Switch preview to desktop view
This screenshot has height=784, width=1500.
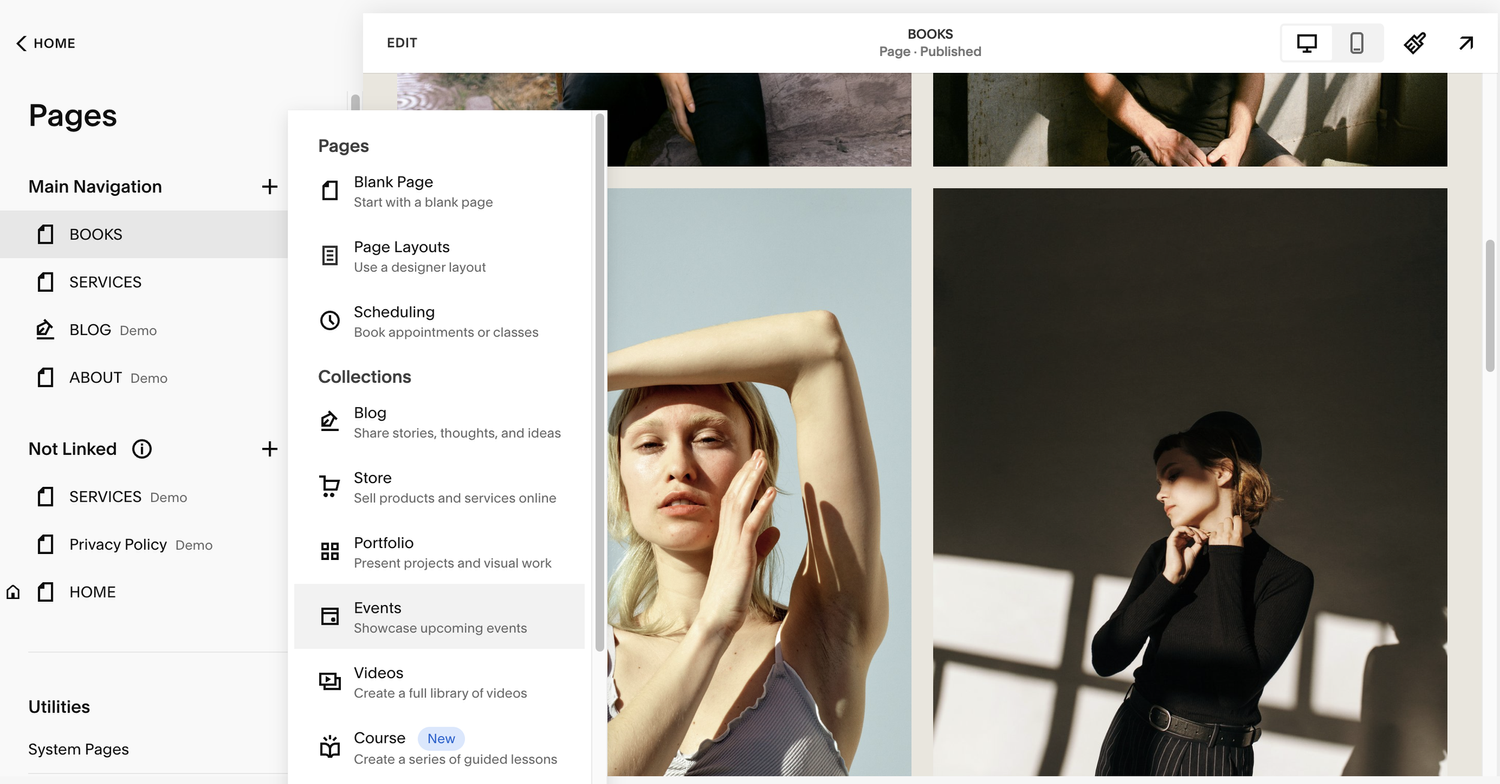pos(1306,43)
